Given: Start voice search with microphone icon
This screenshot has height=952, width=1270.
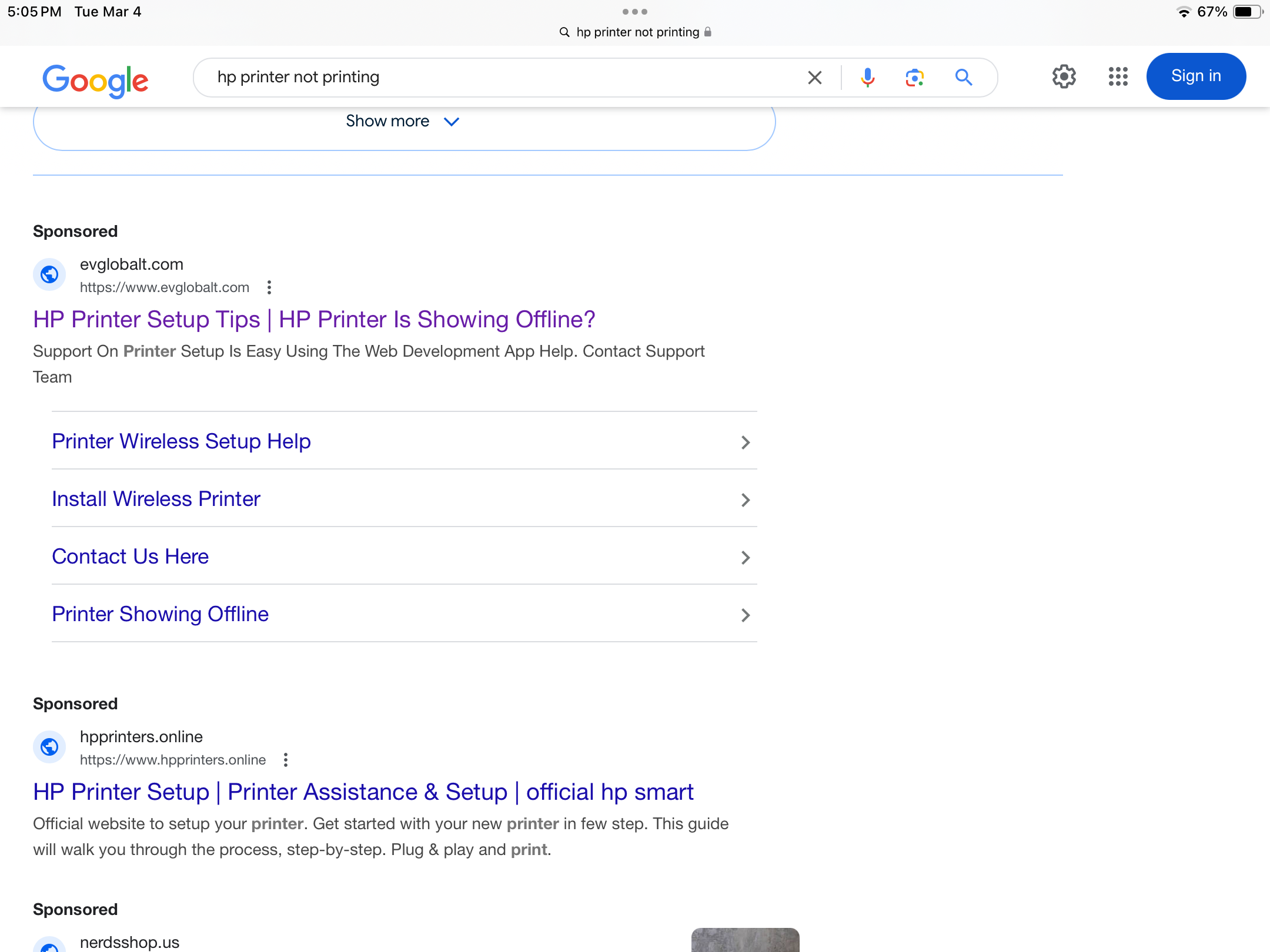Looking at the screenshot, I should pos(867,77).
